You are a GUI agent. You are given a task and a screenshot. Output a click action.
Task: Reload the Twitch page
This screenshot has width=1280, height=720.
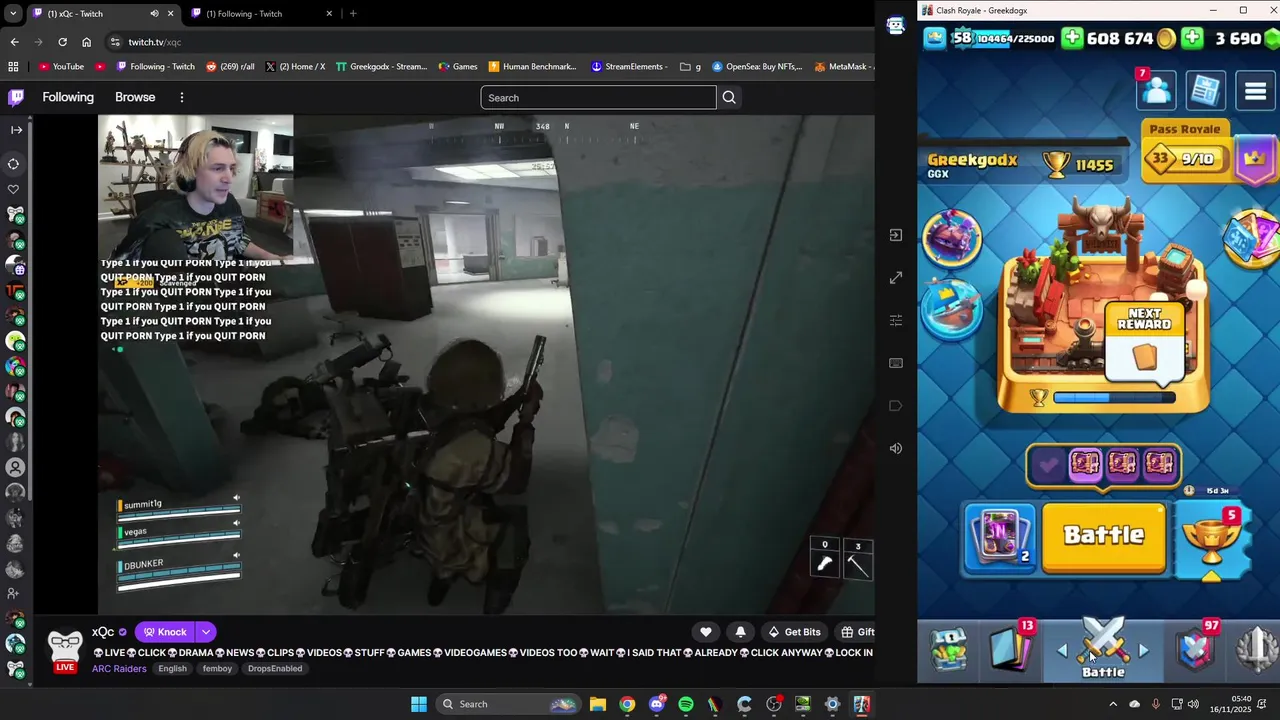62,42
